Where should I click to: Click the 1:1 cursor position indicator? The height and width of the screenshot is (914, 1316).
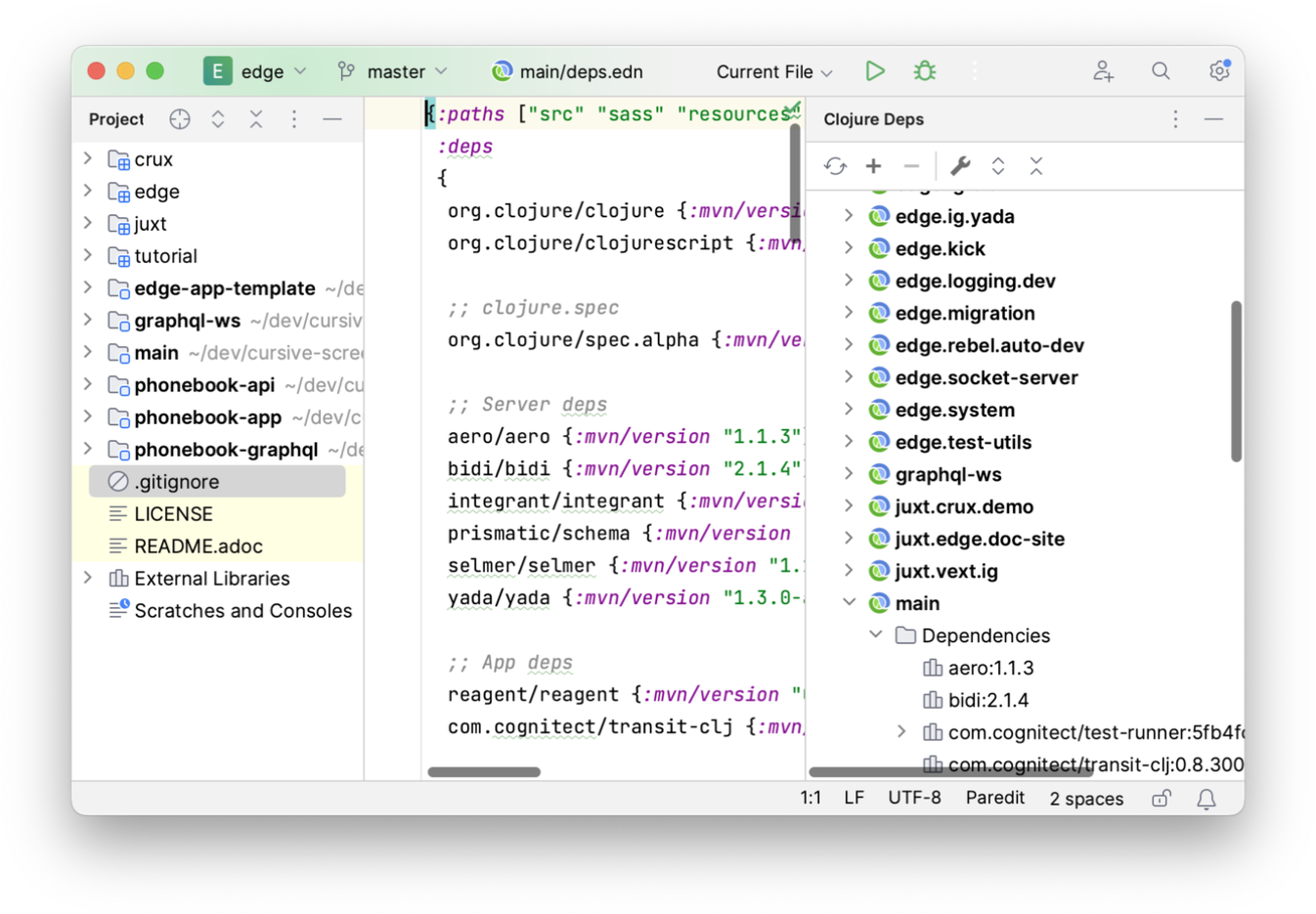point(811,798)
